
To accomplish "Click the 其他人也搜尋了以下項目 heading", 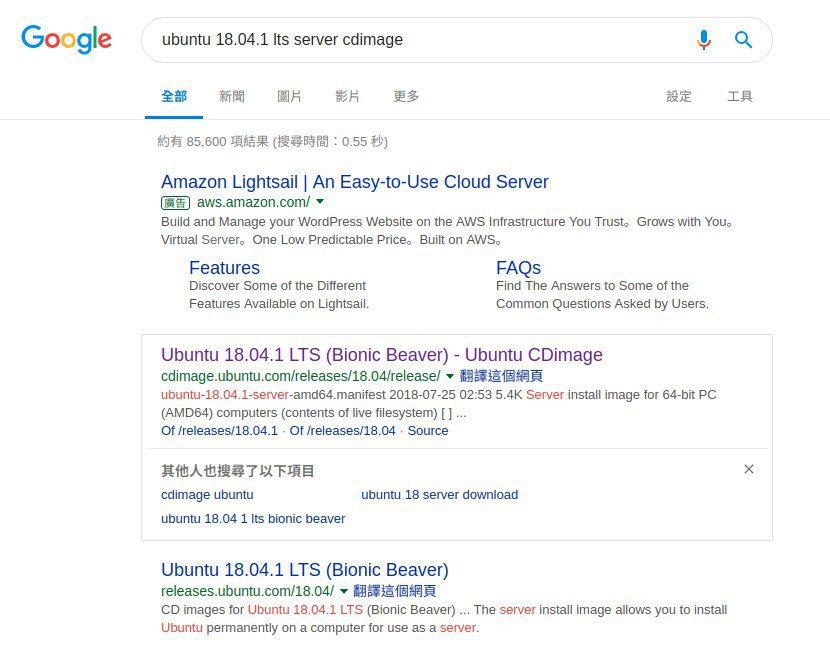I will pyautogui.click(x=238, y=471).
